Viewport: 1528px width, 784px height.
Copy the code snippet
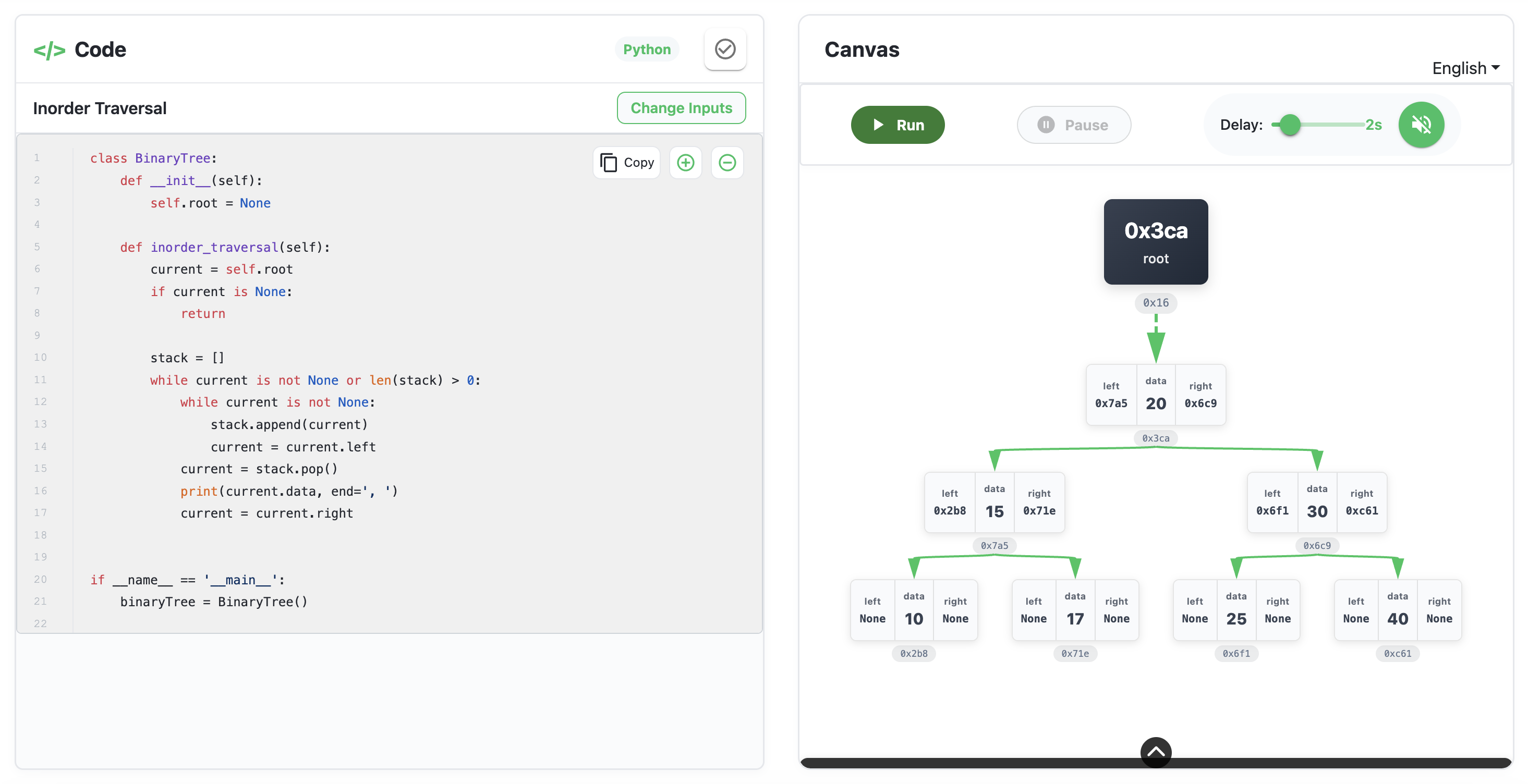[626, 163]
